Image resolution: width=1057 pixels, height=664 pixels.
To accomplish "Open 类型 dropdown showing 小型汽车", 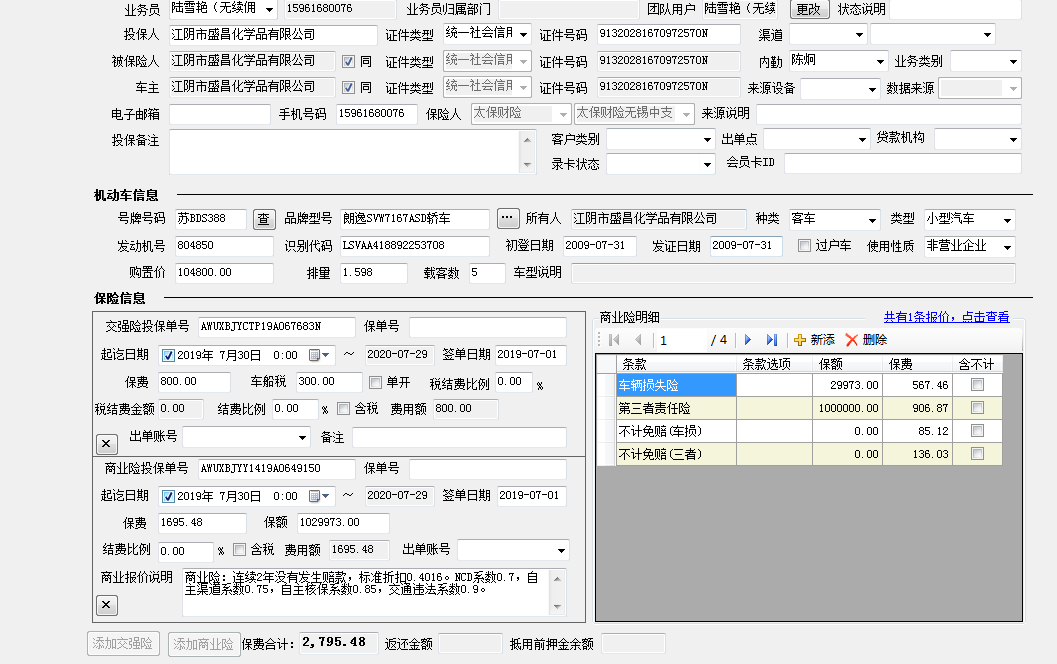I will pos(1007,220).
